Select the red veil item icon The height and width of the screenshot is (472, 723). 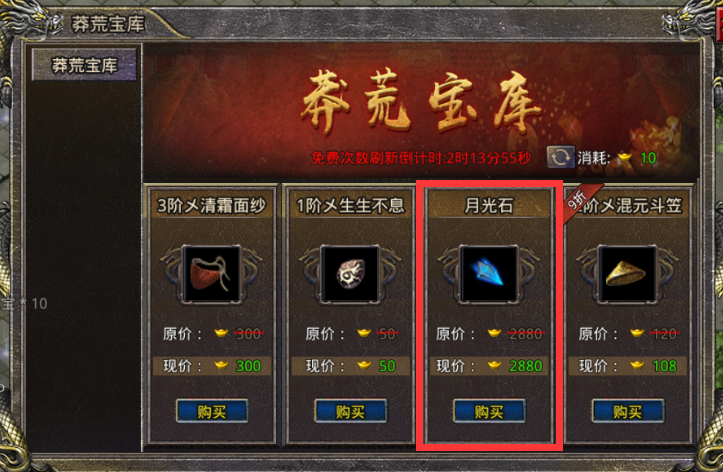[212, 274]
